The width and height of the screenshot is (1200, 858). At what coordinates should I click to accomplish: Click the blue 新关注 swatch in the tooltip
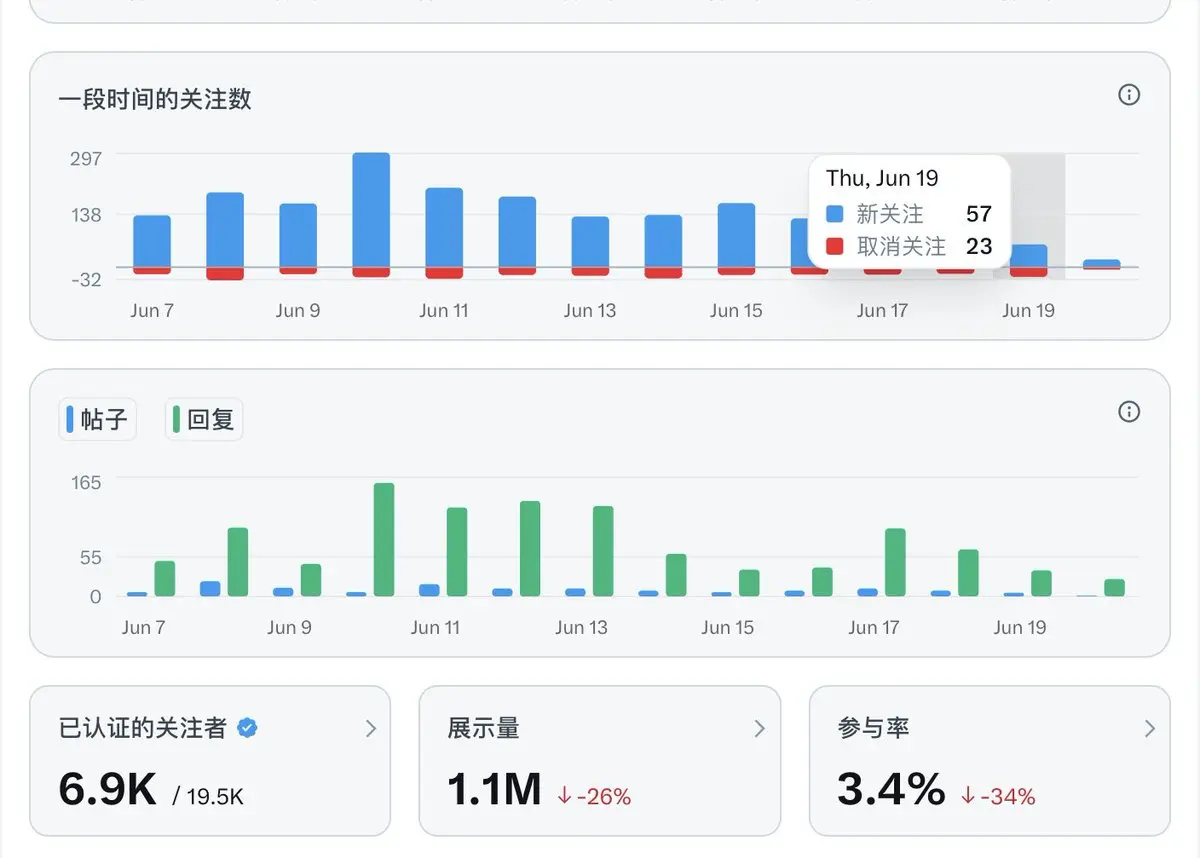835,214
